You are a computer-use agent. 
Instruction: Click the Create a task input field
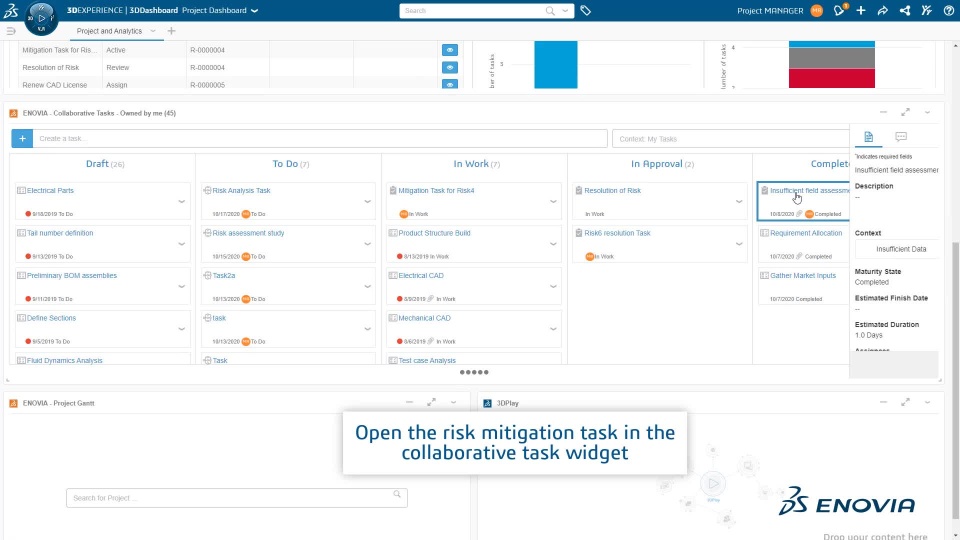pyautogui.click(x=320, y=138)
